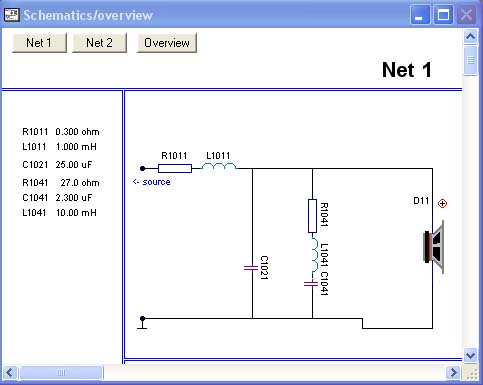Click the vertical scrollbar down arrow
Screen dimensions: 483x385
470,355
